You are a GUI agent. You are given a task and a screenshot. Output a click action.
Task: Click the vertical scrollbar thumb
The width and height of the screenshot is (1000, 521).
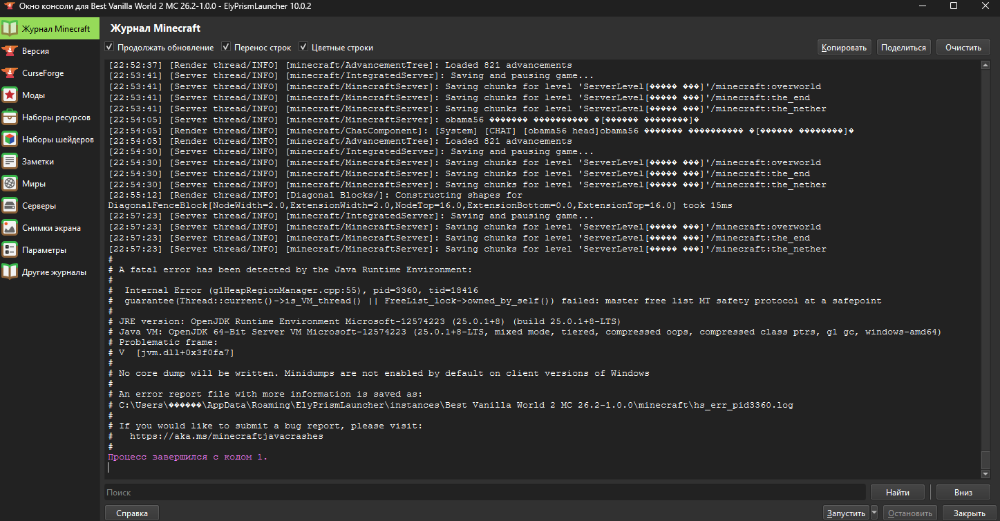(x=985, y=459)
